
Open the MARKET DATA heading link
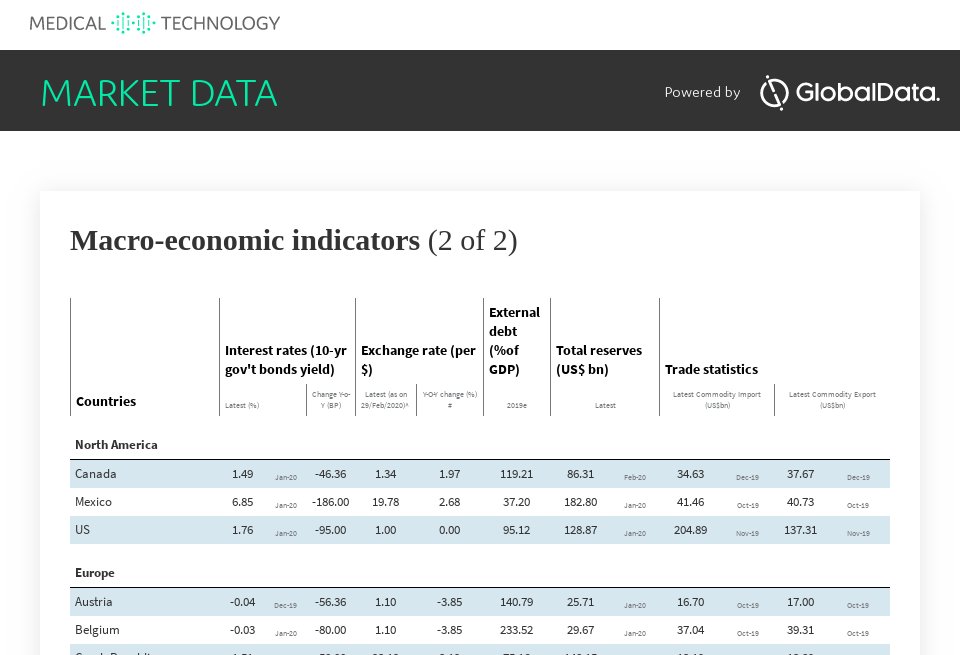tap(159, 93)
